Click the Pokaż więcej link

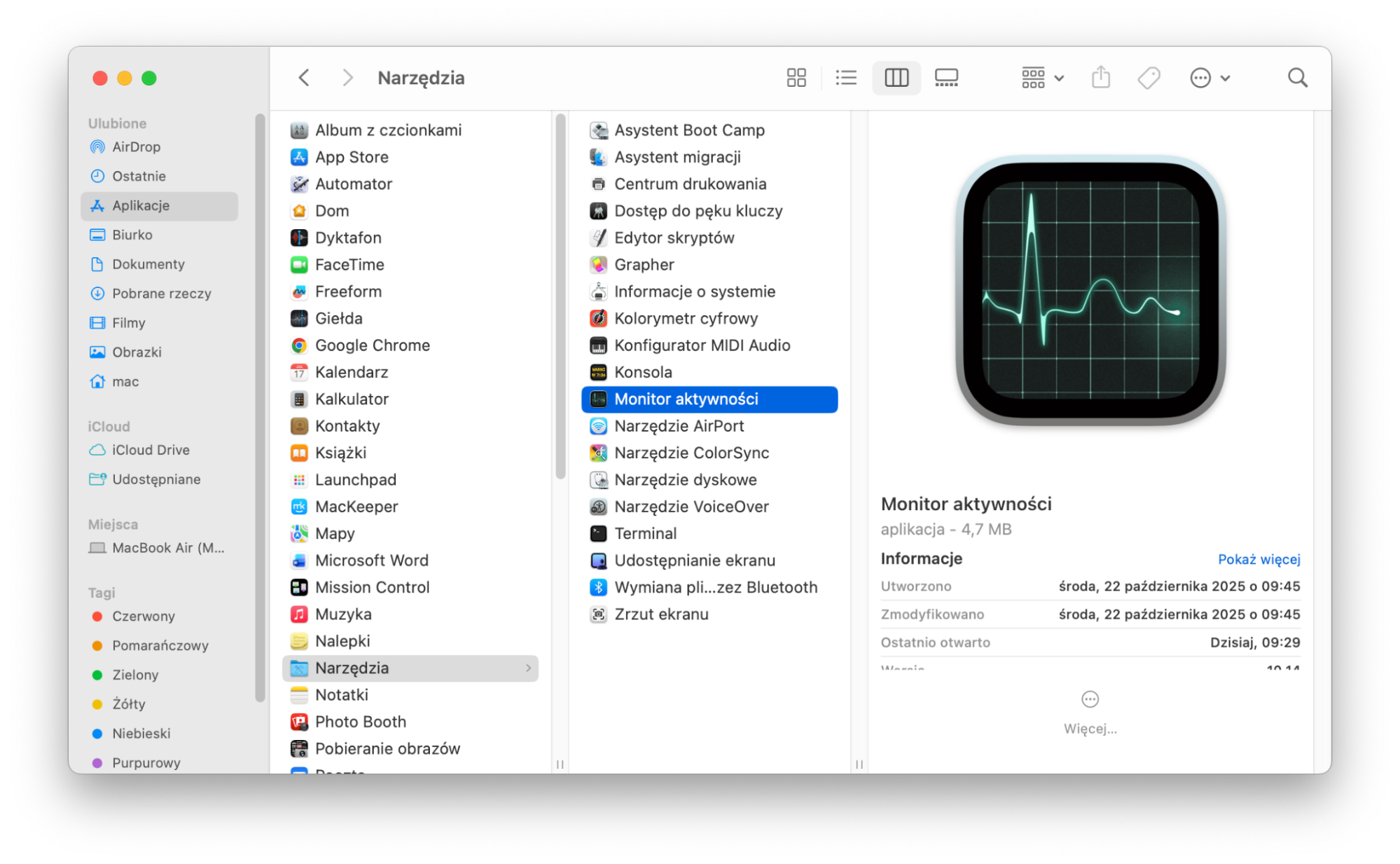[x=1259, y=559]
